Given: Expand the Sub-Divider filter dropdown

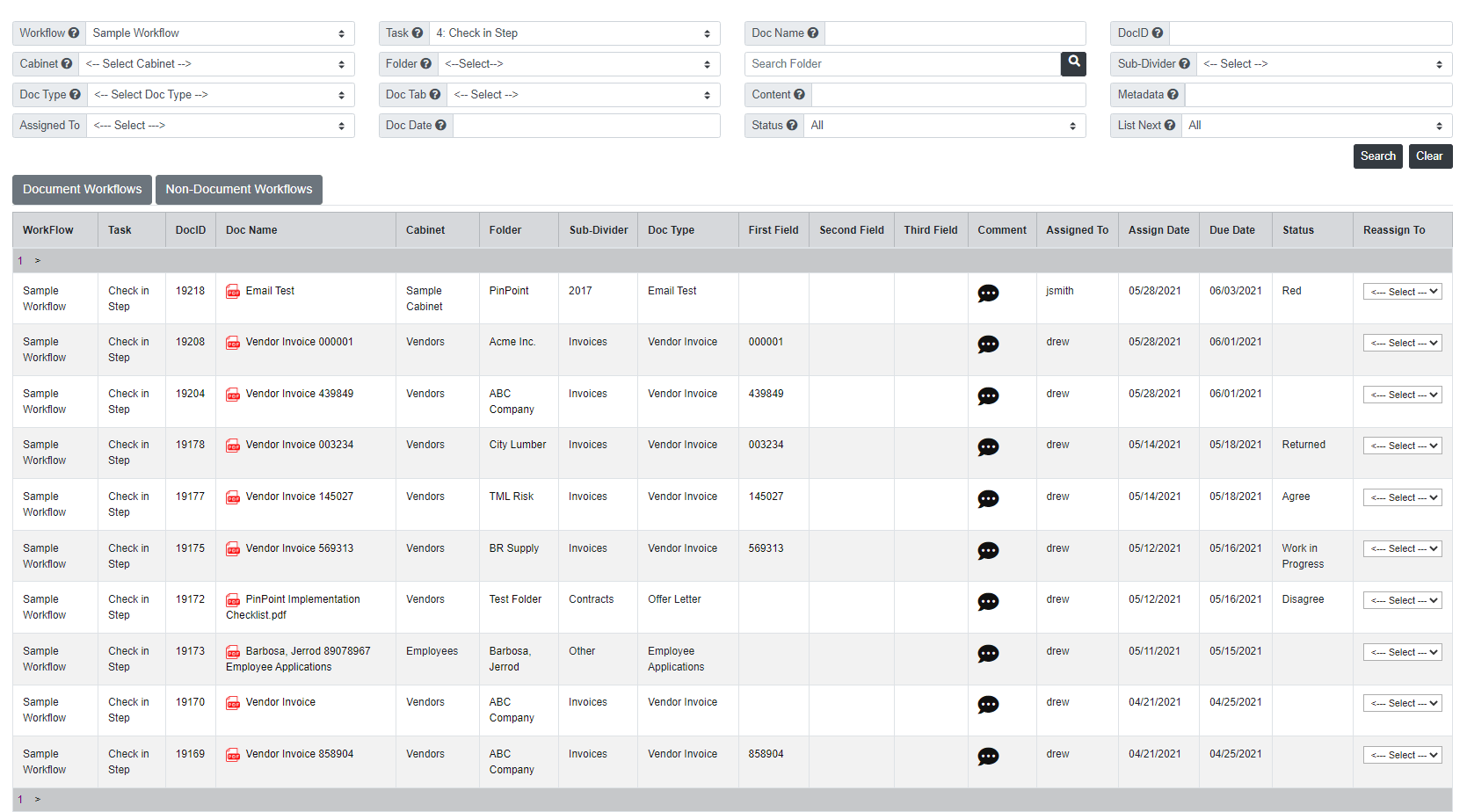Looking at the screenshot, I should coord(1325,64).
